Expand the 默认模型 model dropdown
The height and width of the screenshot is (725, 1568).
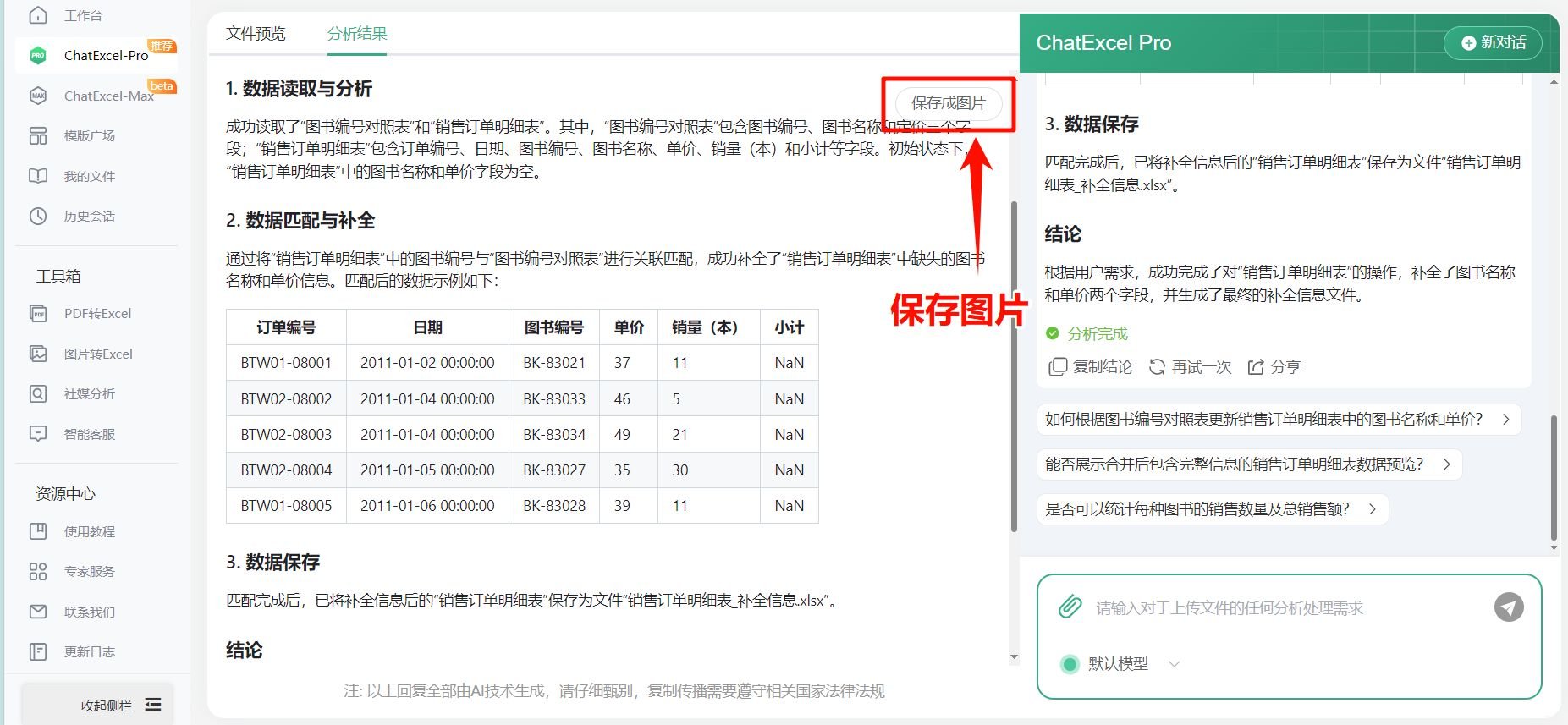(1174, 664)
